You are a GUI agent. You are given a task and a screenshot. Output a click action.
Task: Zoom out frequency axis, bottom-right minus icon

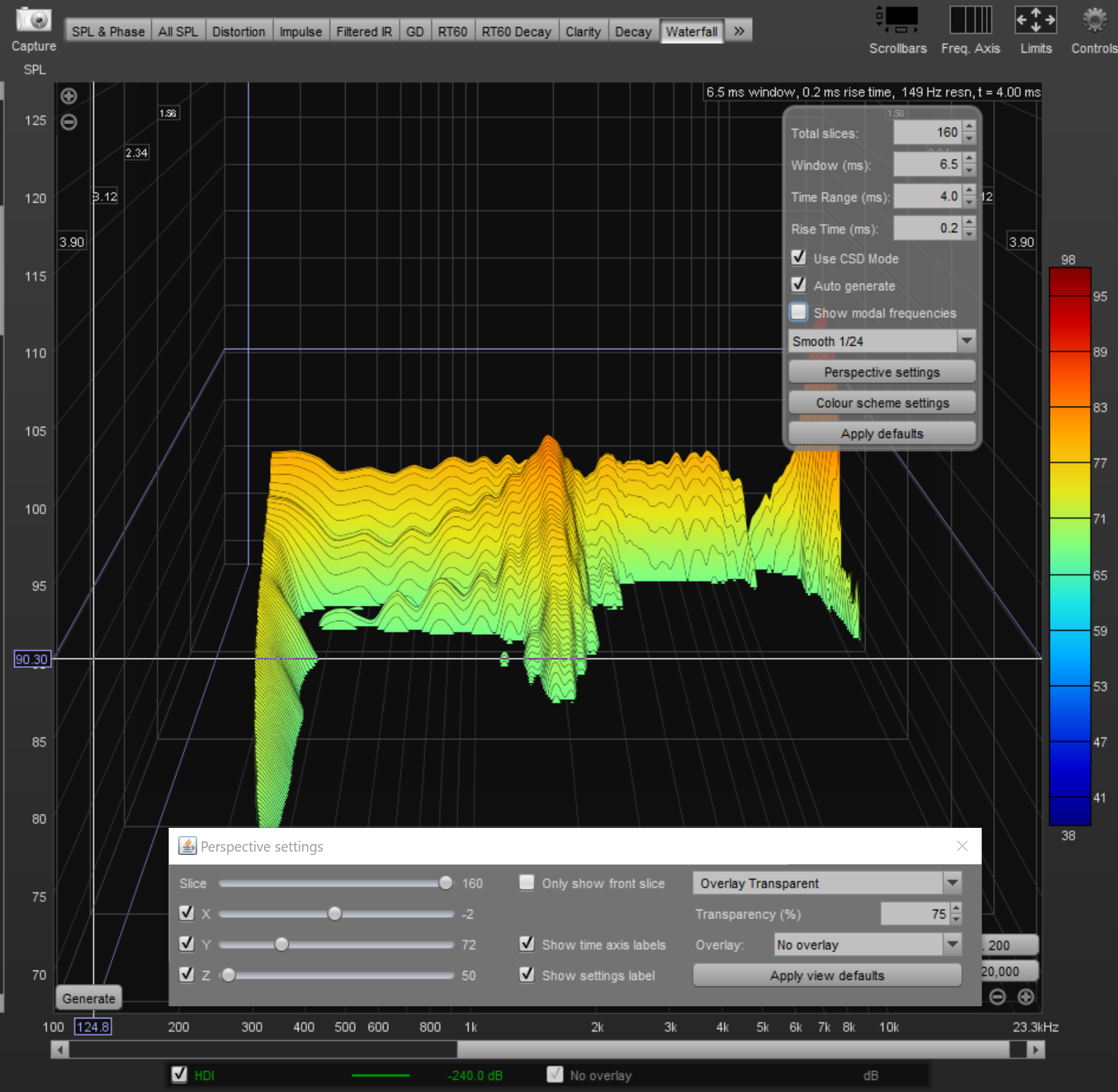997,997
